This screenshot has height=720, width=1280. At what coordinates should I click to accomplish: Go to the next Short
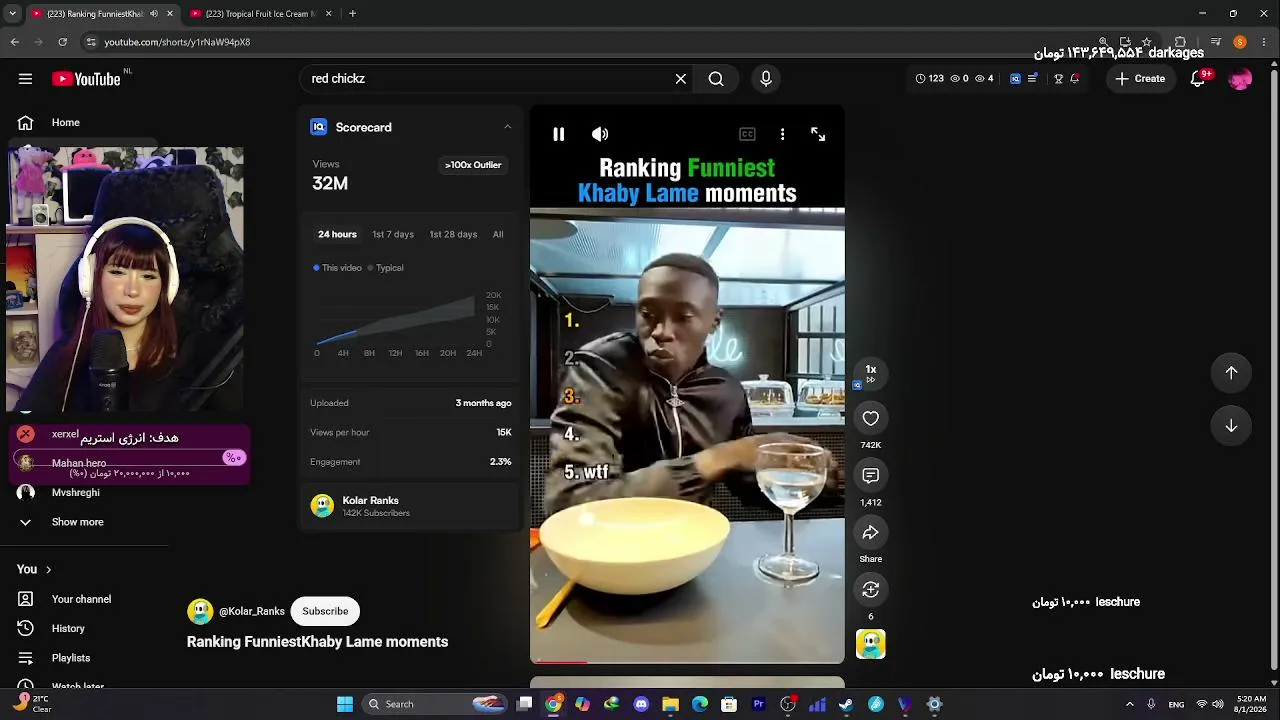(1231, 426)
